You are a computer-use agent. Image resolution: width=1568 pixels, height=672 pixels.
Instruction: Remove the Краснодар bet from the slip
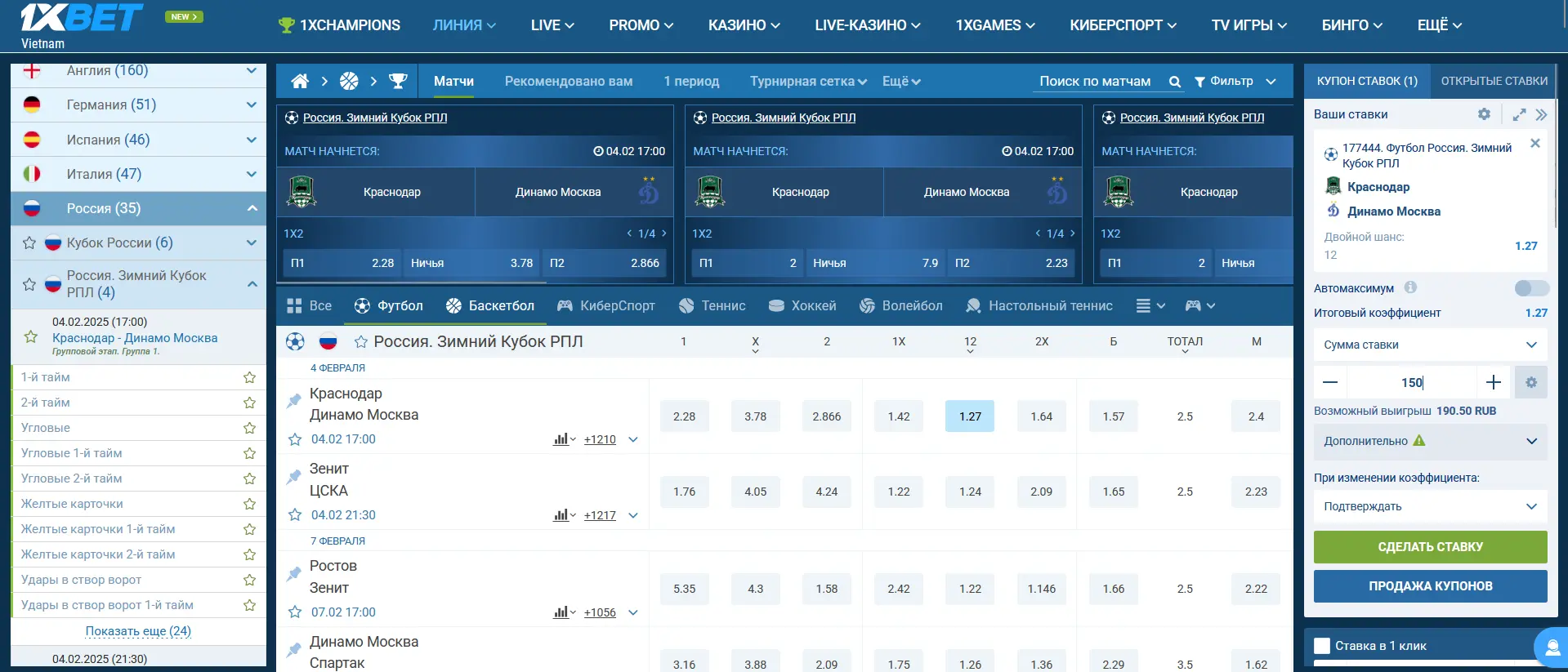coord(1534,144)
